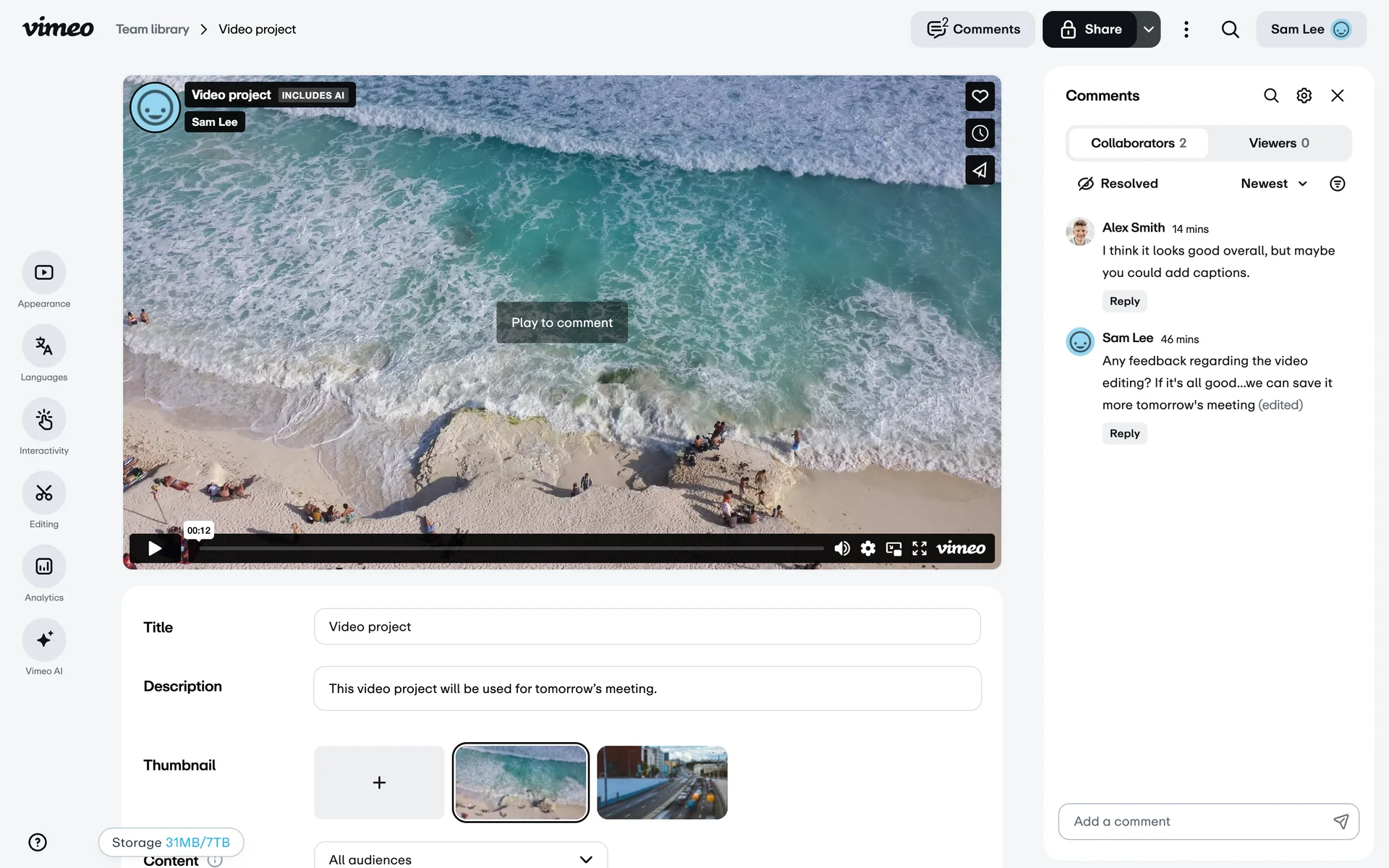
Task: Select the Collaborators tab
Action: click(x=1138, y=143)
